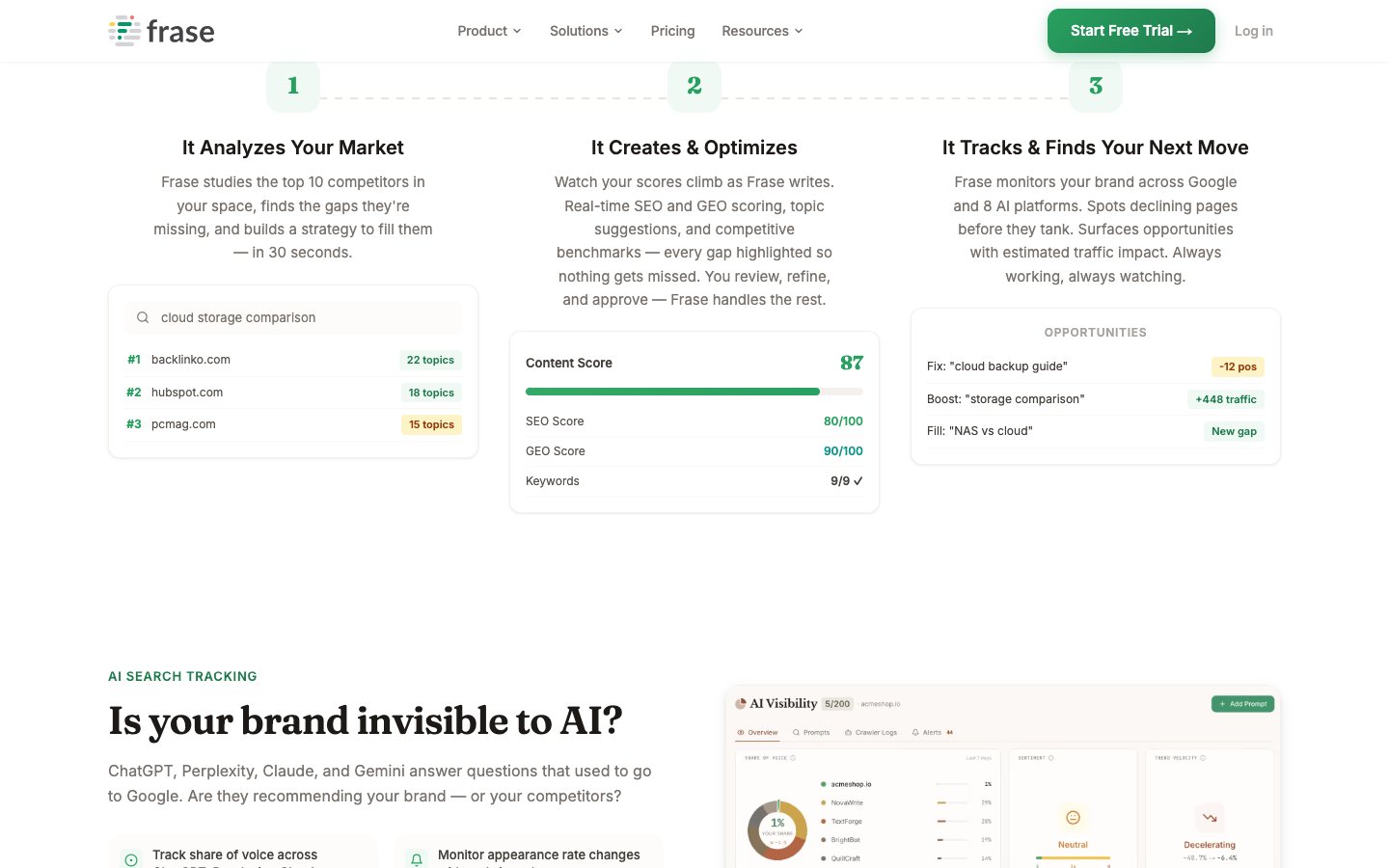The image size is (1389, 868).
Task: Click the Neutral sentiment face icon
Action: coord(1073,818)
